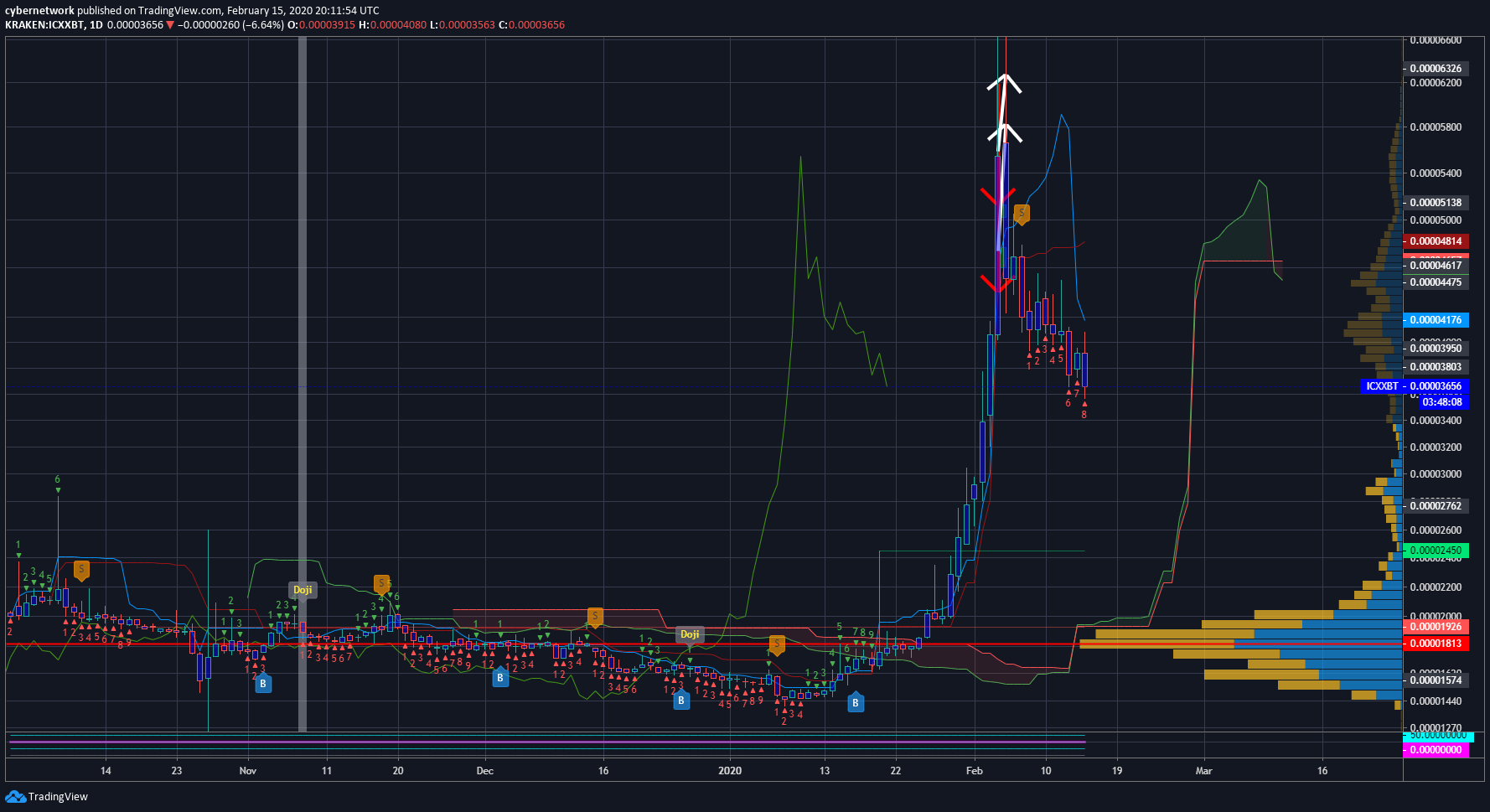This screenshot has height=812, width=1490.
Task: Open the cybernetwork author link
Action: [x=39, y=11]
